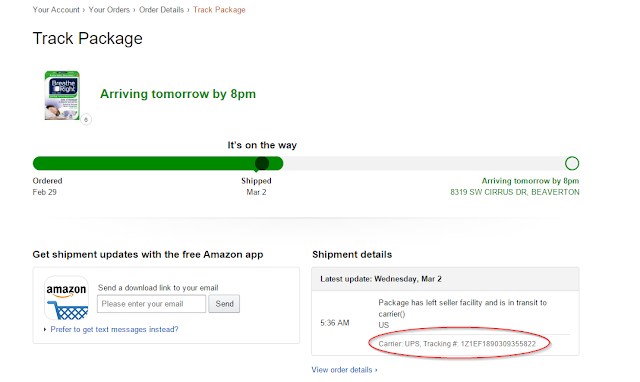Click the Amazon shopping cart app icon
The width and height of the screenshot is (640, 382).
tap(66, 298)
